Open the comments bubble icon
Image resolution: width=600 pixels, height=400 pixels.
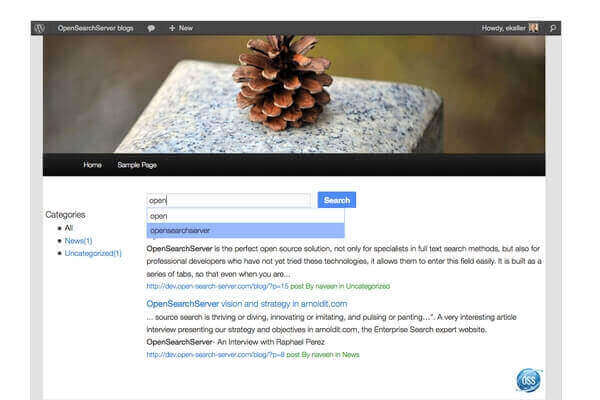[151, 28]
